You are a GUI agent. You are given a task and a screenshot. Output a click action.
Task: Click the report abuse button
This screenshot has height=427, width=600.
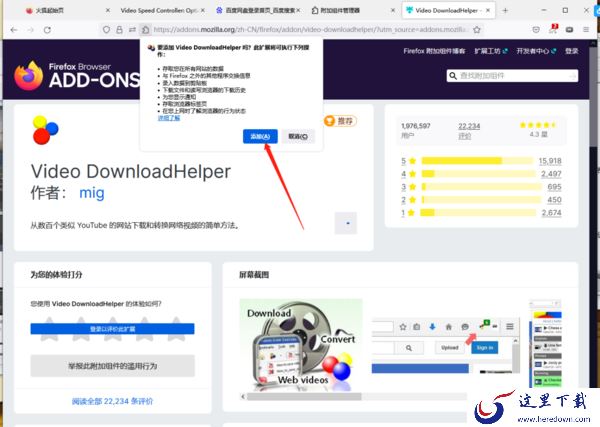coord(112,366)
